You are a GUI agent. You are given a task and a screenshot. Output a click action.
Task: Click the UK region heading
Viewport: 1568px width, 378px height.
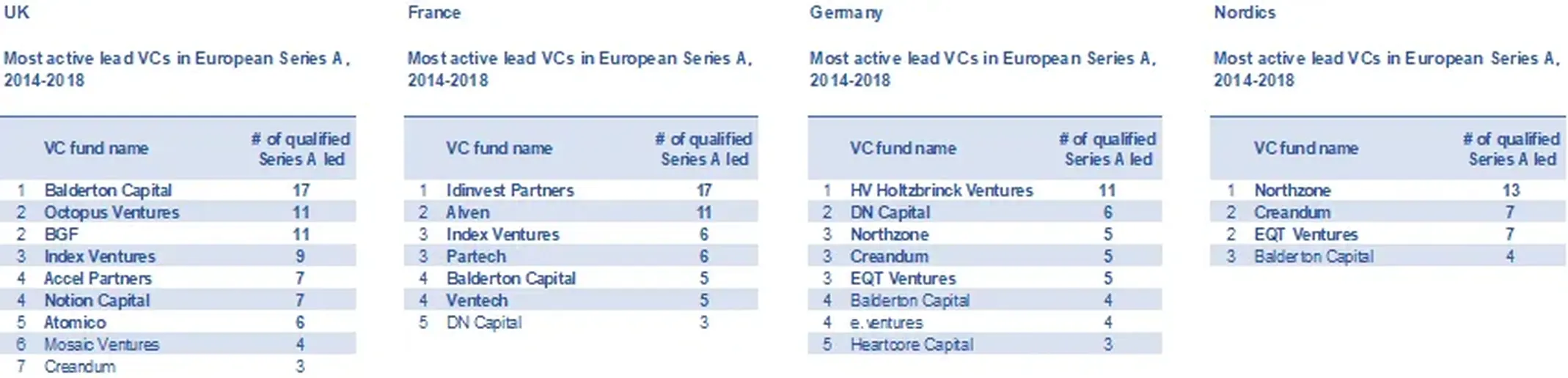pos(16,12)
